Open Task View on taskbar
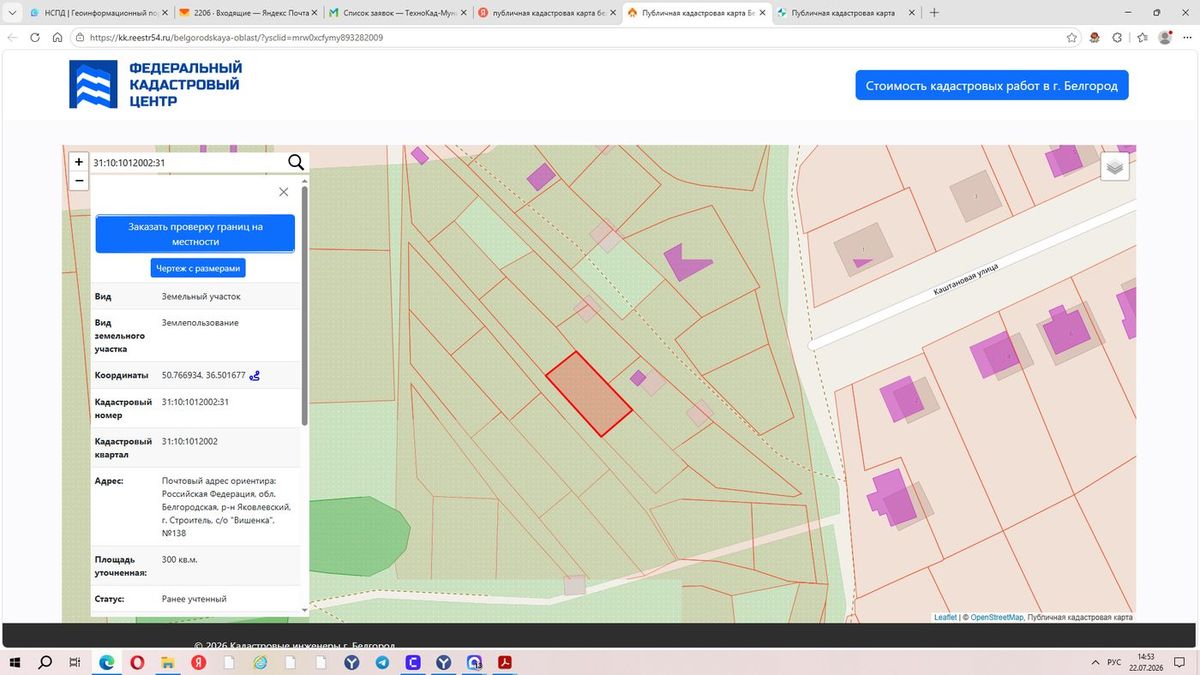Viewport: 1200px width, 675px height. [x=75, y=662]
